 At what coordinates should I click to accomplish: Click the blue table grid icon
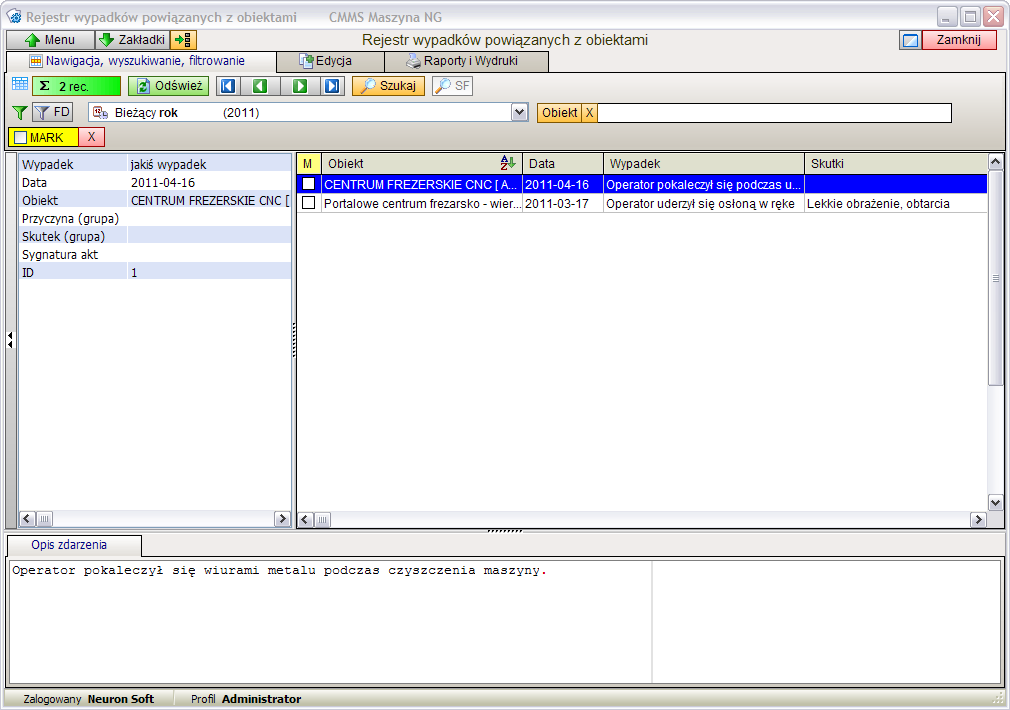click(20, 84)
